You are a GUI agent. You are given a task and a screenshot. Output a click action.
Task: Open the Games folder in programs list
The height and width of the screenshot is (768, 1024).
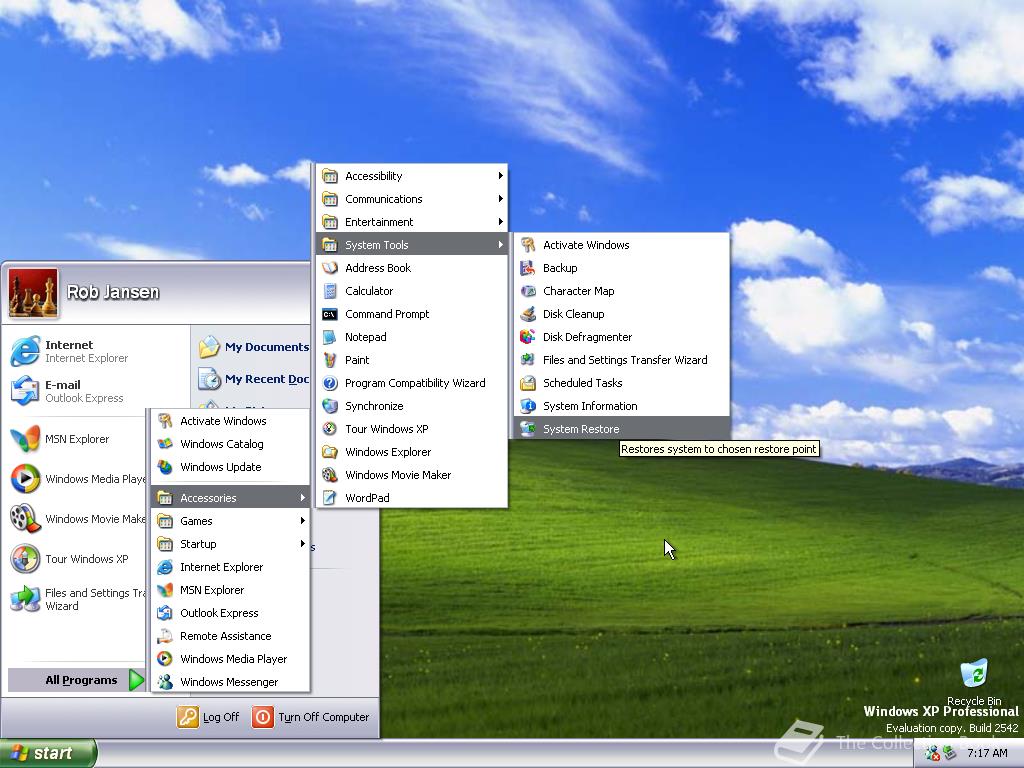coord(230,520)
